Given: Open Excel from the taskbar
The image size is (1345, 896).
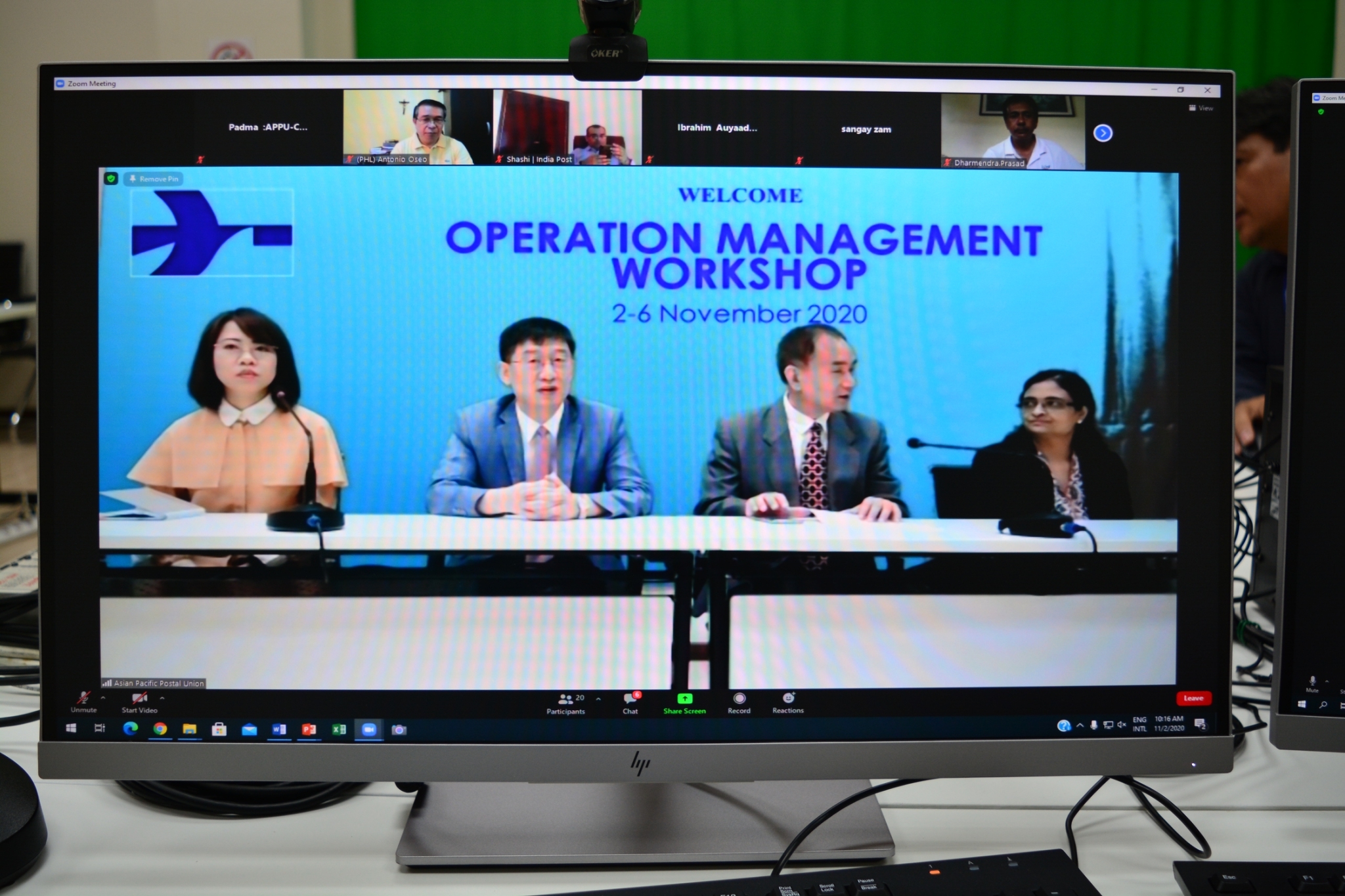Looking at the screenshot, I should point(339,729).
